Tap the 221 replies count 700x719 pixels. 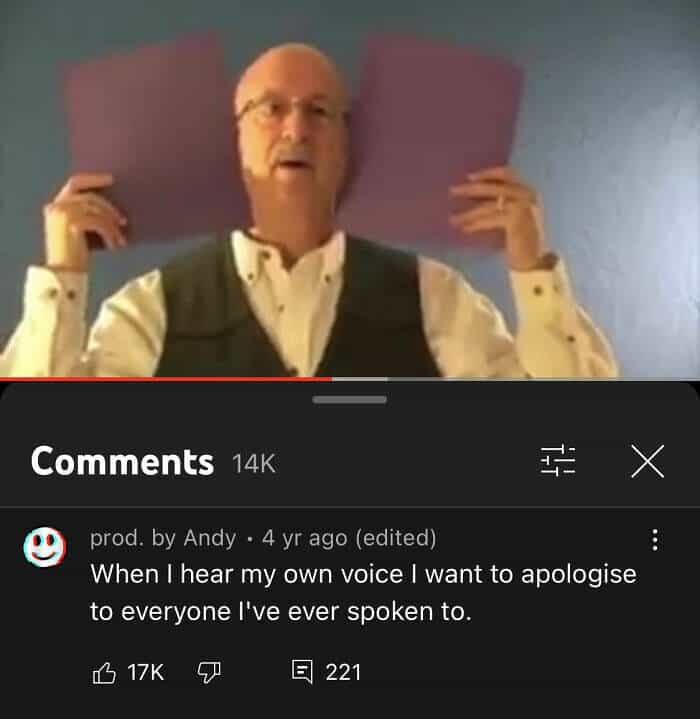click(343, 673)
